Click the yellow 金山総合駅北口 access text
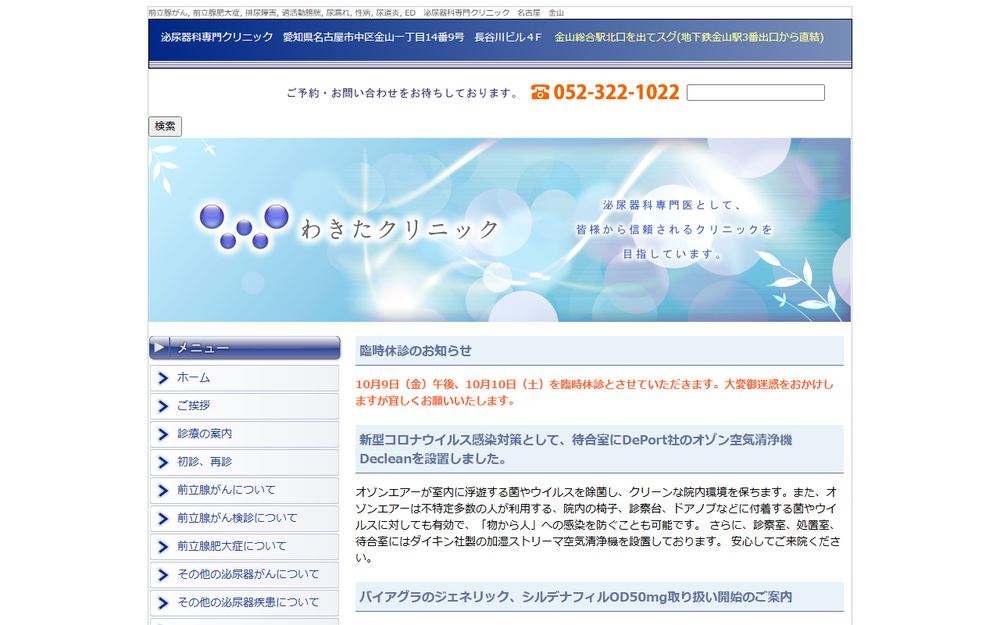The image size is (1000, 625). pos(689,37)
